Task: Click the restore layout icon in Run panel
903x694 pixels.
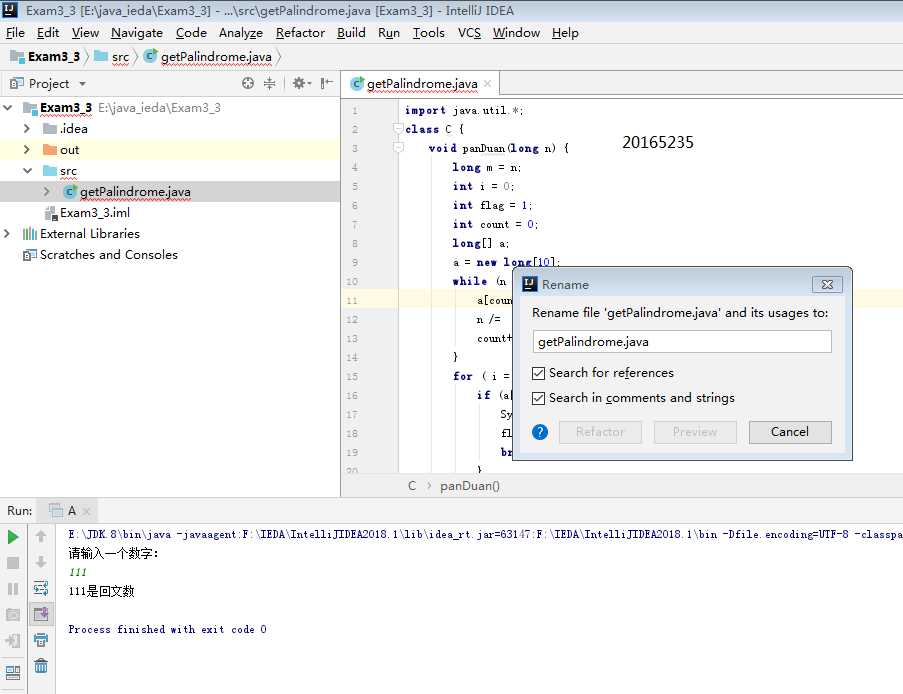Action: tap(13, 672)
